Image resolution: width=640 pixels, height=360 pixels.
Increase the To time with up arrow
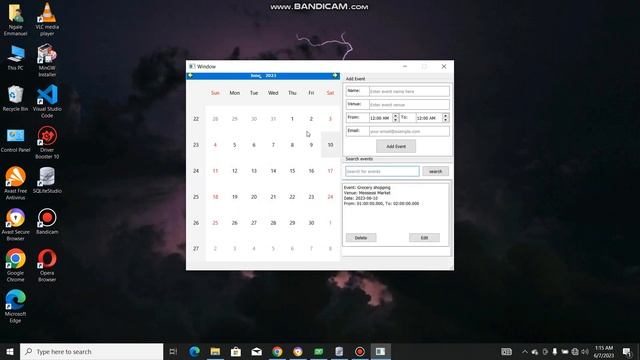pyautogui.click(x=445, y=116)
